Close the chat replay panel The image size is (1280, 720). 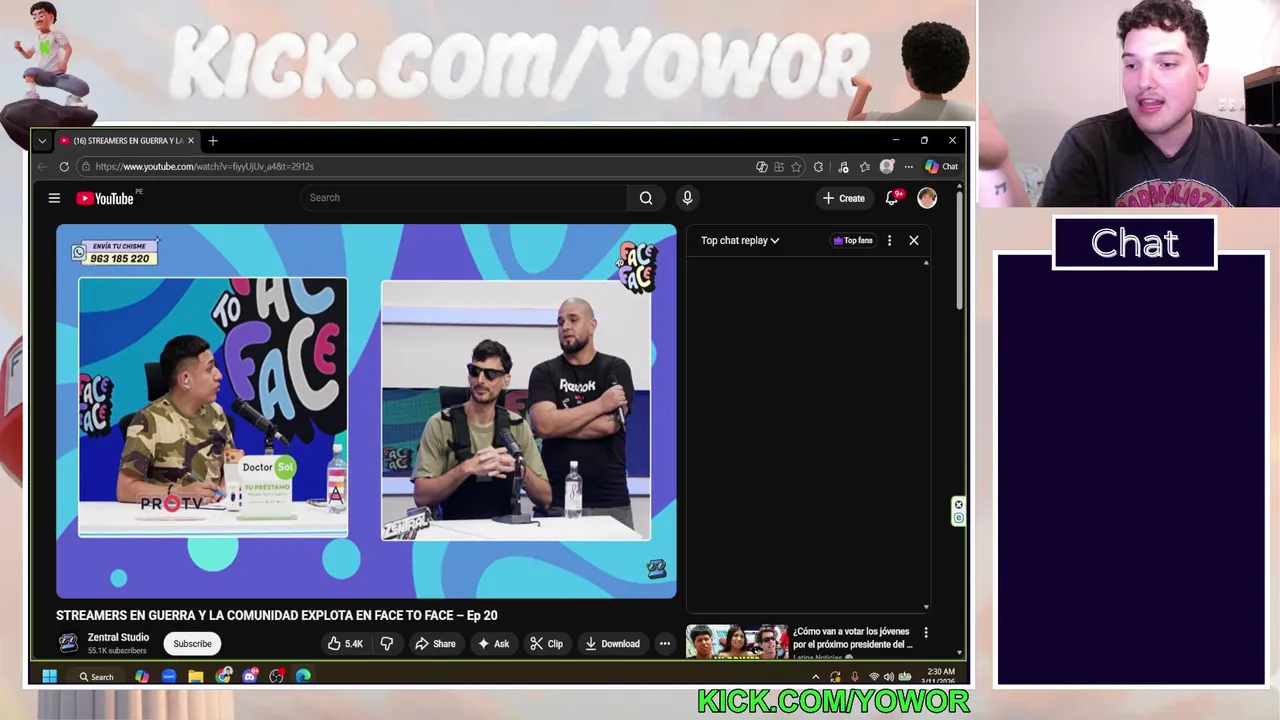[x=914, y=241]
